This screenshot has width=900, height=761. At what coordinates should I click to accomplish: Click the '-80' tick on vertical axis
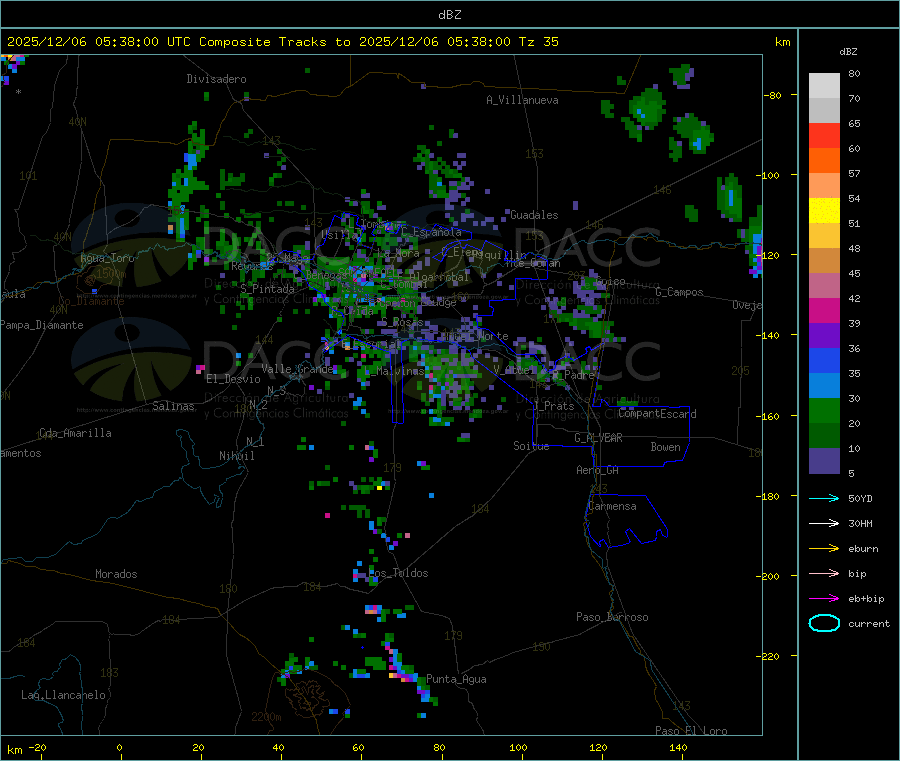[x=771, y=95]
